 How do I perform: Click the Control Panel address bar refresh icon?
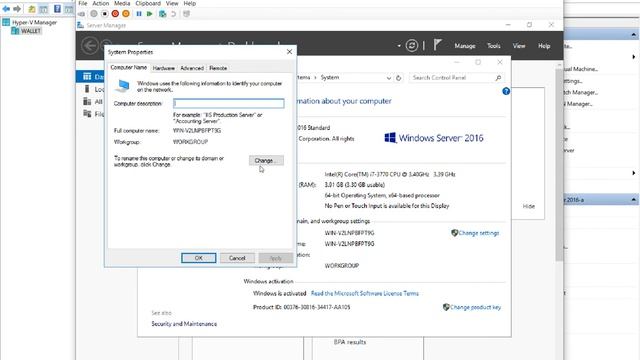pyautogui.click(x=399, y=78)
